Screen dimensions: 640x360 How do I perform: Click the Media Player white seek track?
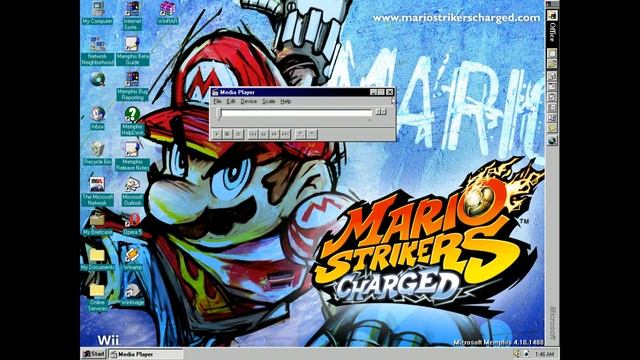[296, 113]
